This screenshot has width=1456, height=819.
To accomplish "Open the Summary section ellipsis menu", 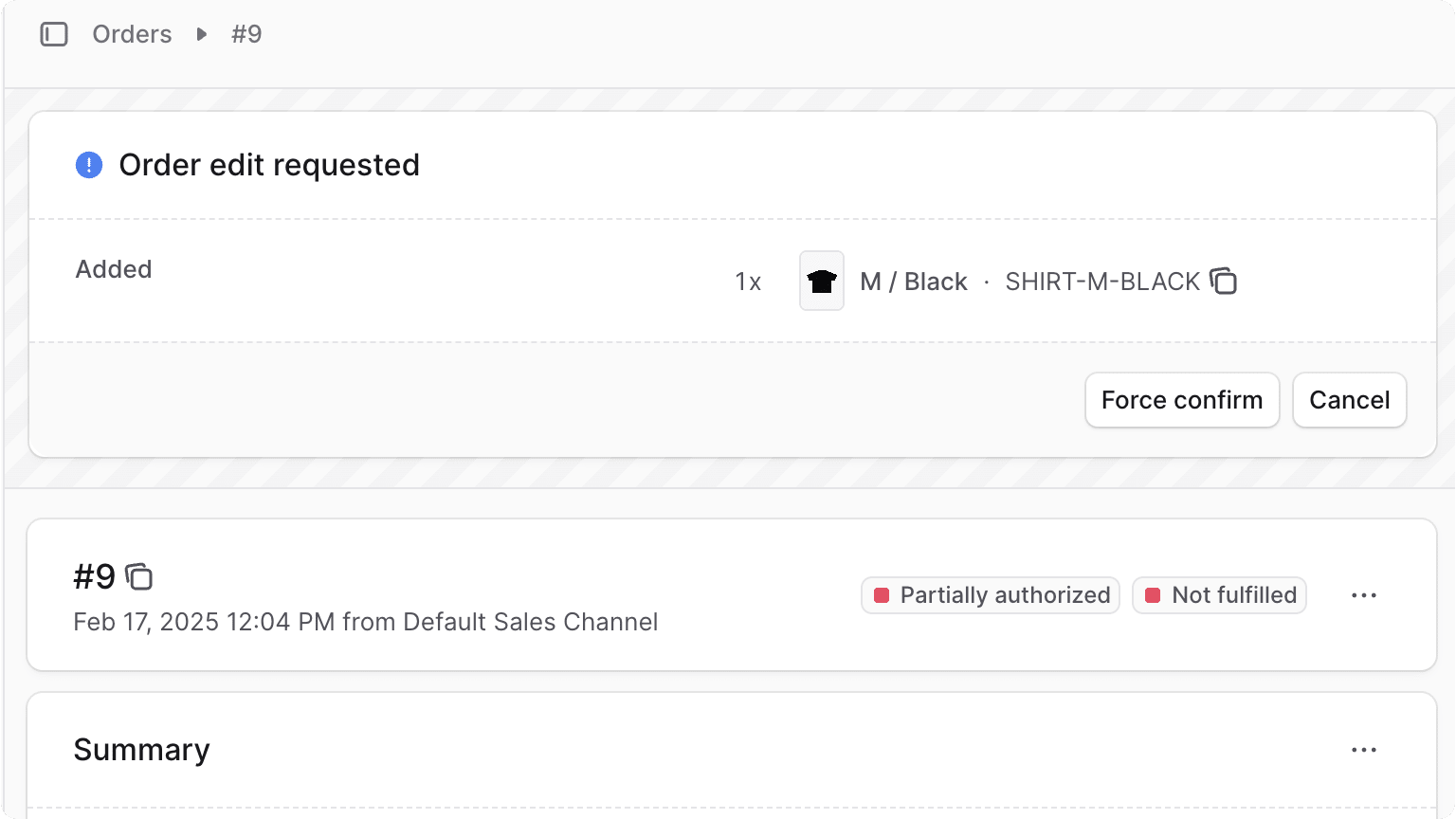I will (1364, 749).
